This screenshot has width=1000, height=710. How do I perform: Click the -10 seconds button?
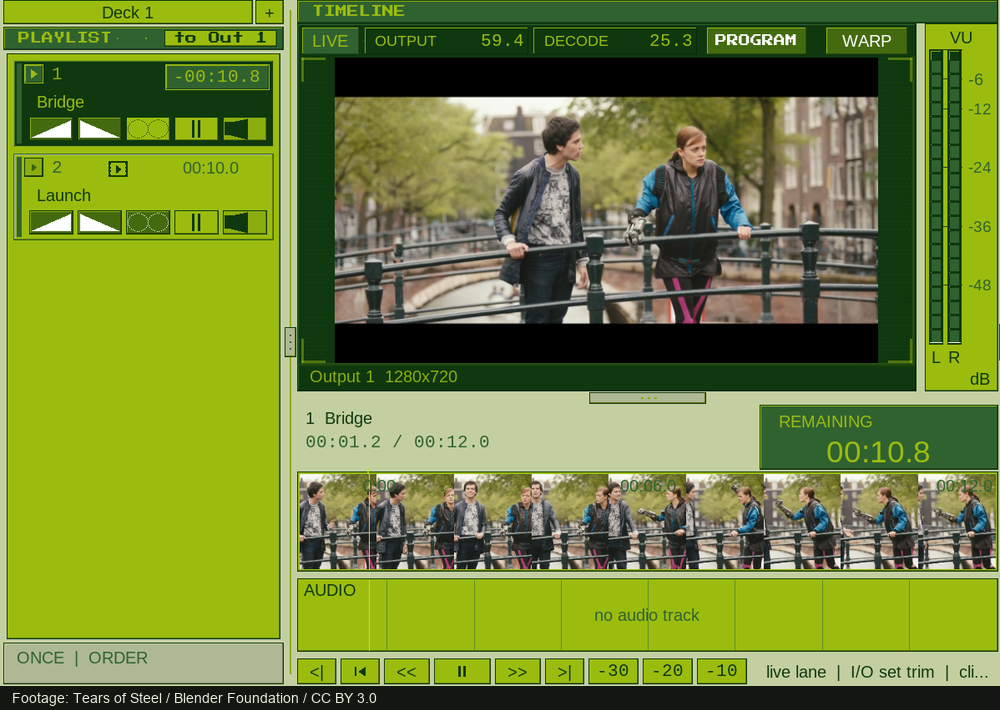722,672
